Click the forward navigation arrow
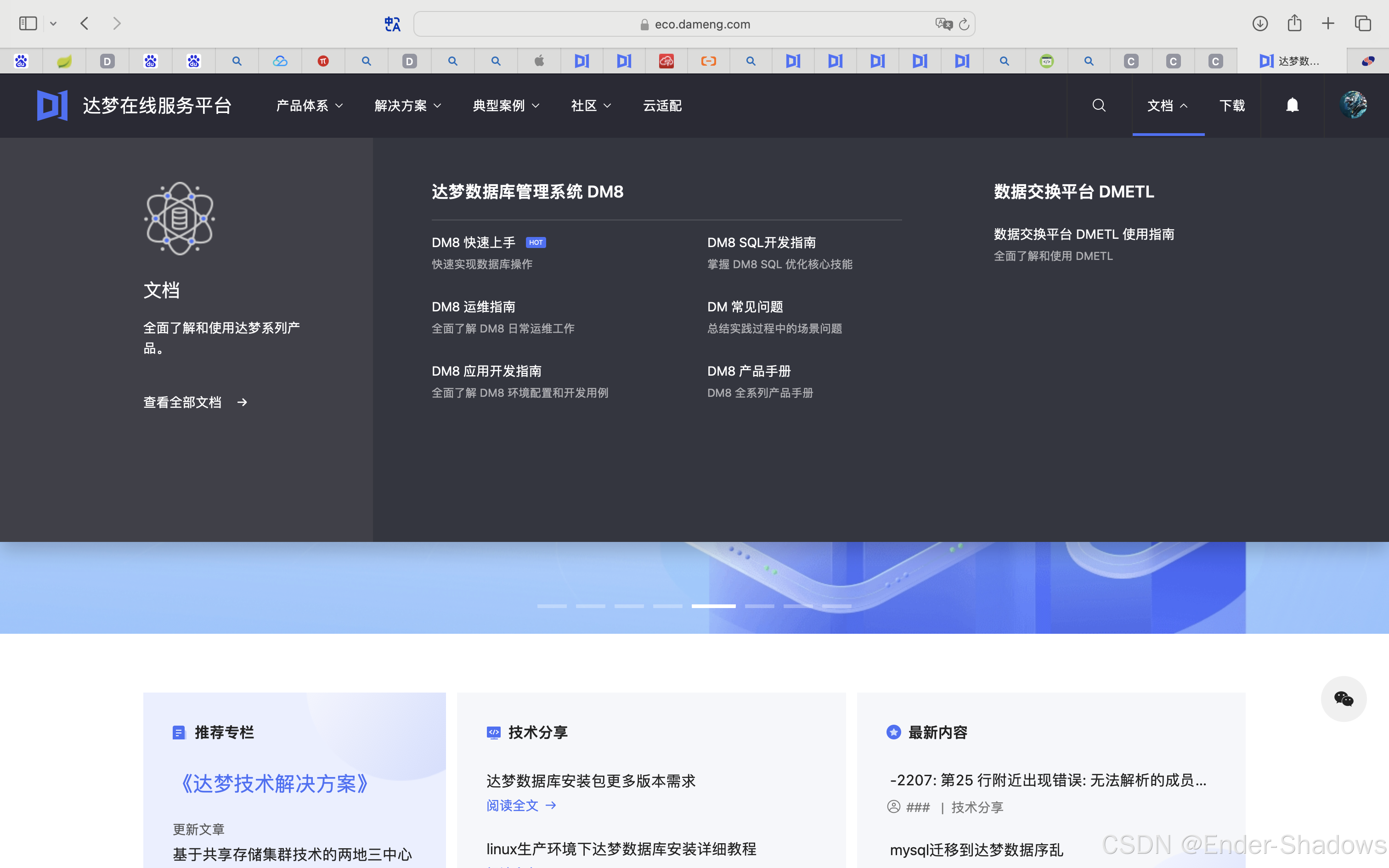Screen dimensions: 1389x868 tap(117, 23)
